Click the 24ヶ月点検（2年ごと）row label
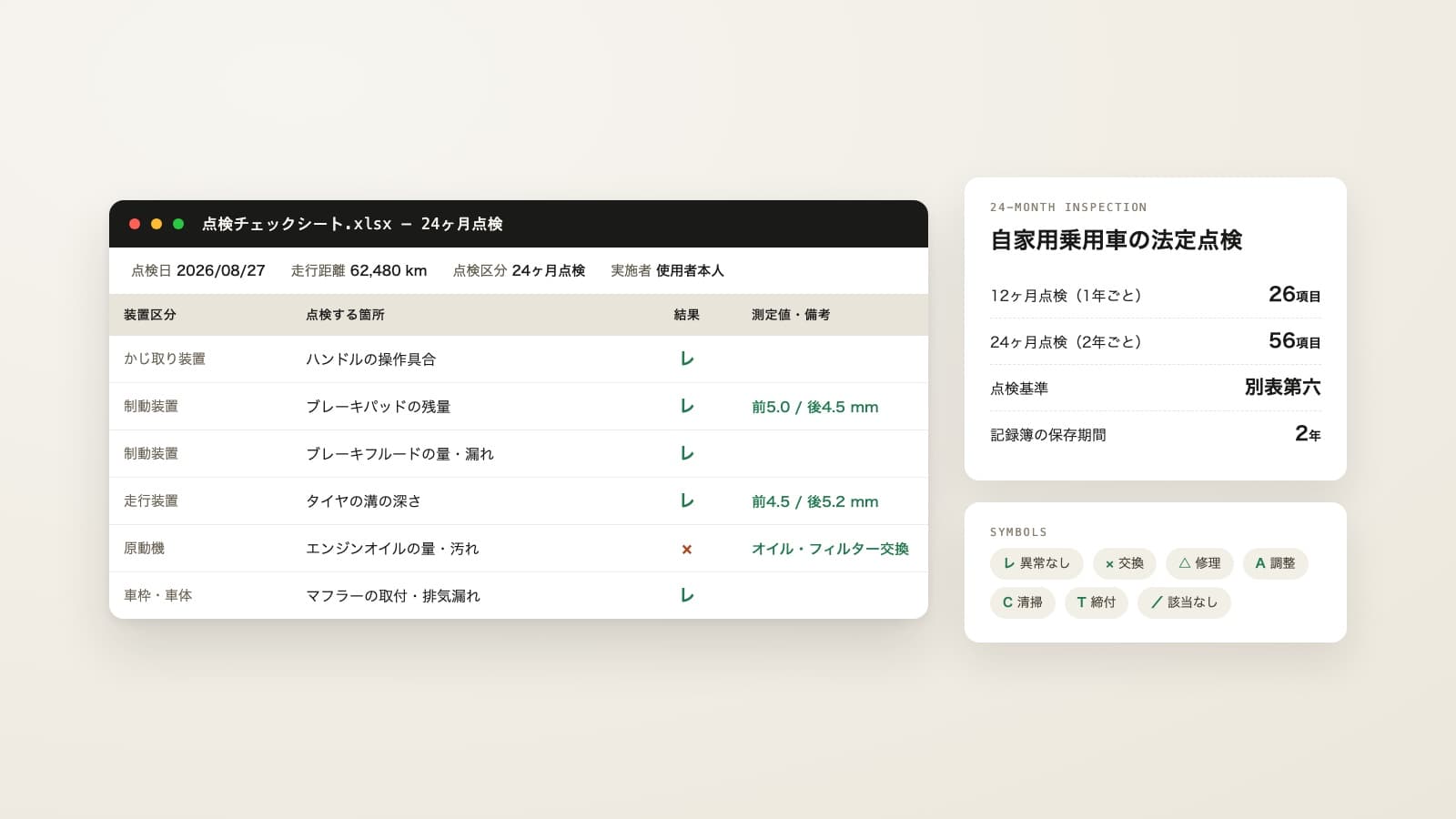 tap(1066, 342)
